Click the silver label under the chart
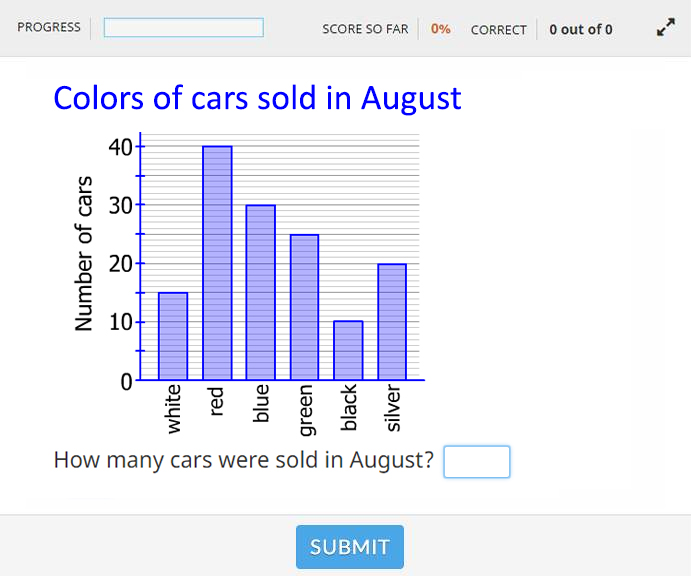 pos(392,408)
